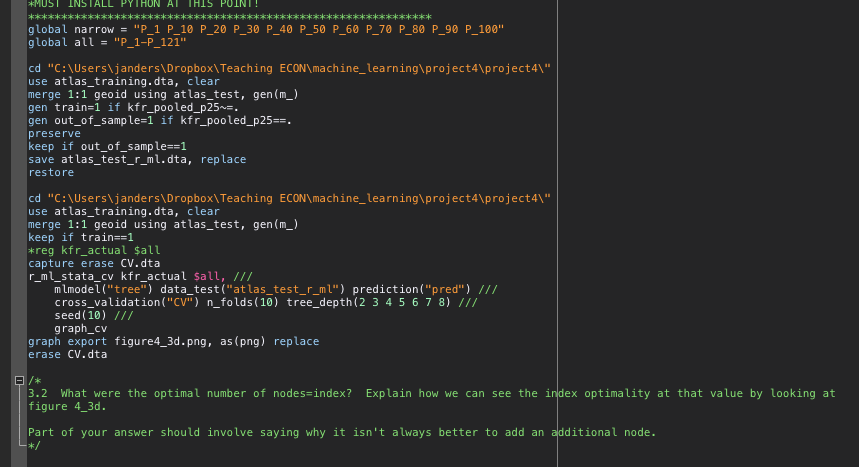Click 'gen out_of_sample=1 if kfr_pooled_p25==.' line
Image resolution: width=859 pixels, height=467 pixels.
[x=160, y=121]
